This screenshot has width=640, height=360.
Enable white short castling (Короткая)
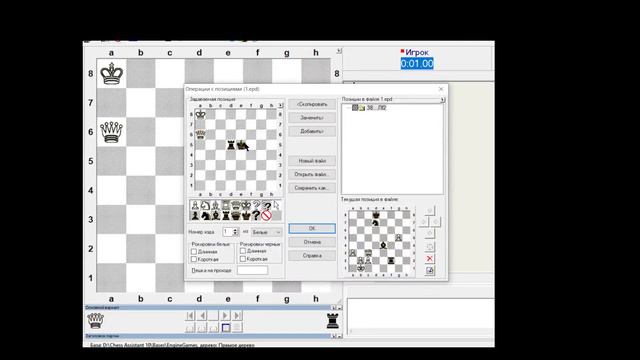[194, 259]
